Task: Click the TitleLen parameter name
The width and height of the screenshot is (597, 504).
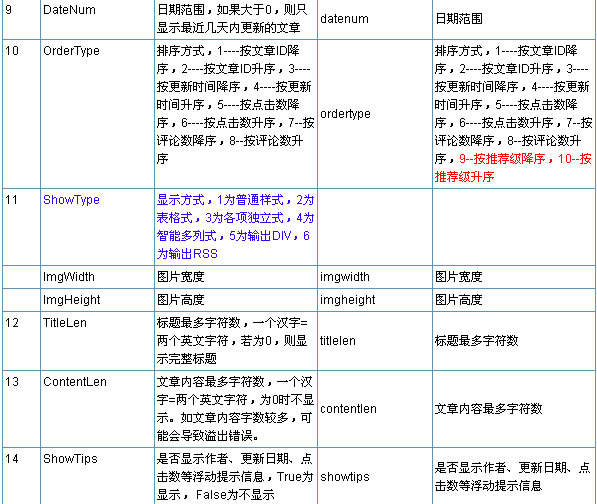Action: pos(65,323)
